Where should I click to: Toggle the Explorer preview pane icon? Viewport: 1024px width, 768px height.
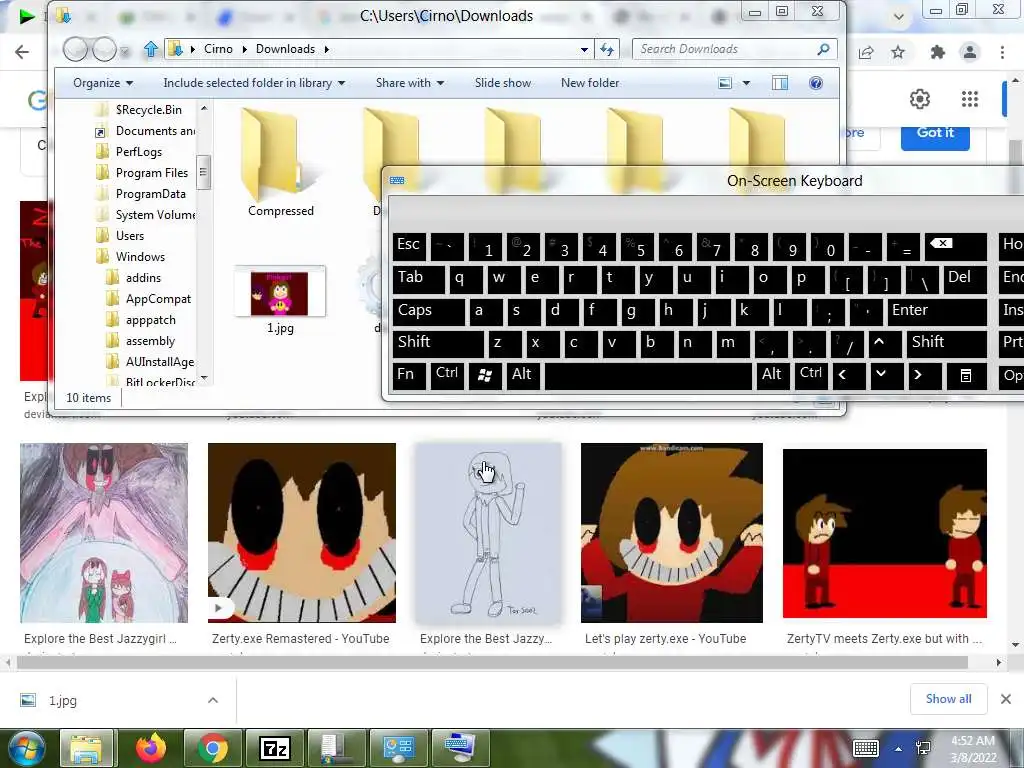(780, 83)
